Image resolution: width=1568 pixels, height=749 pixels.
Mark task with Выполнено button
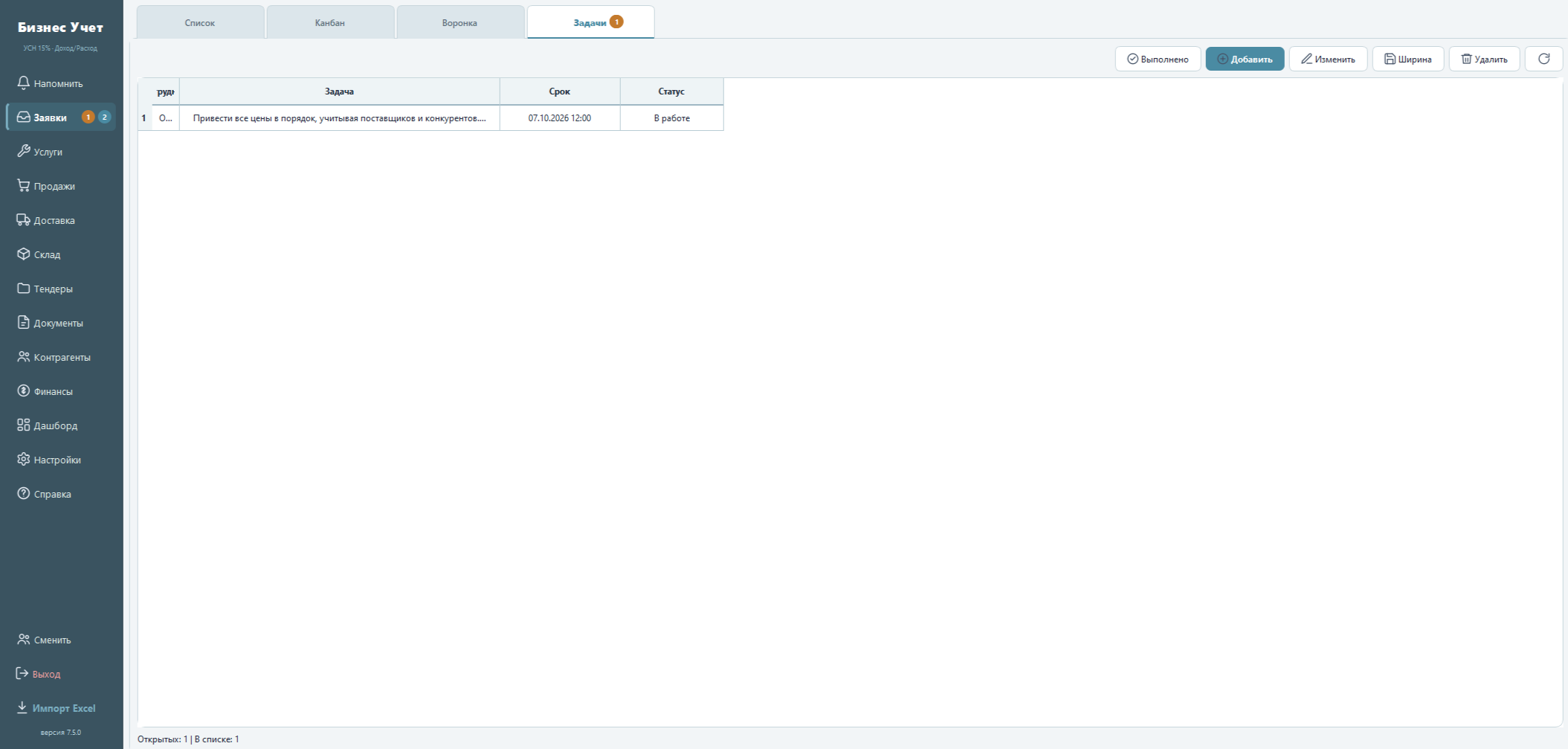tap(1158, 59)
